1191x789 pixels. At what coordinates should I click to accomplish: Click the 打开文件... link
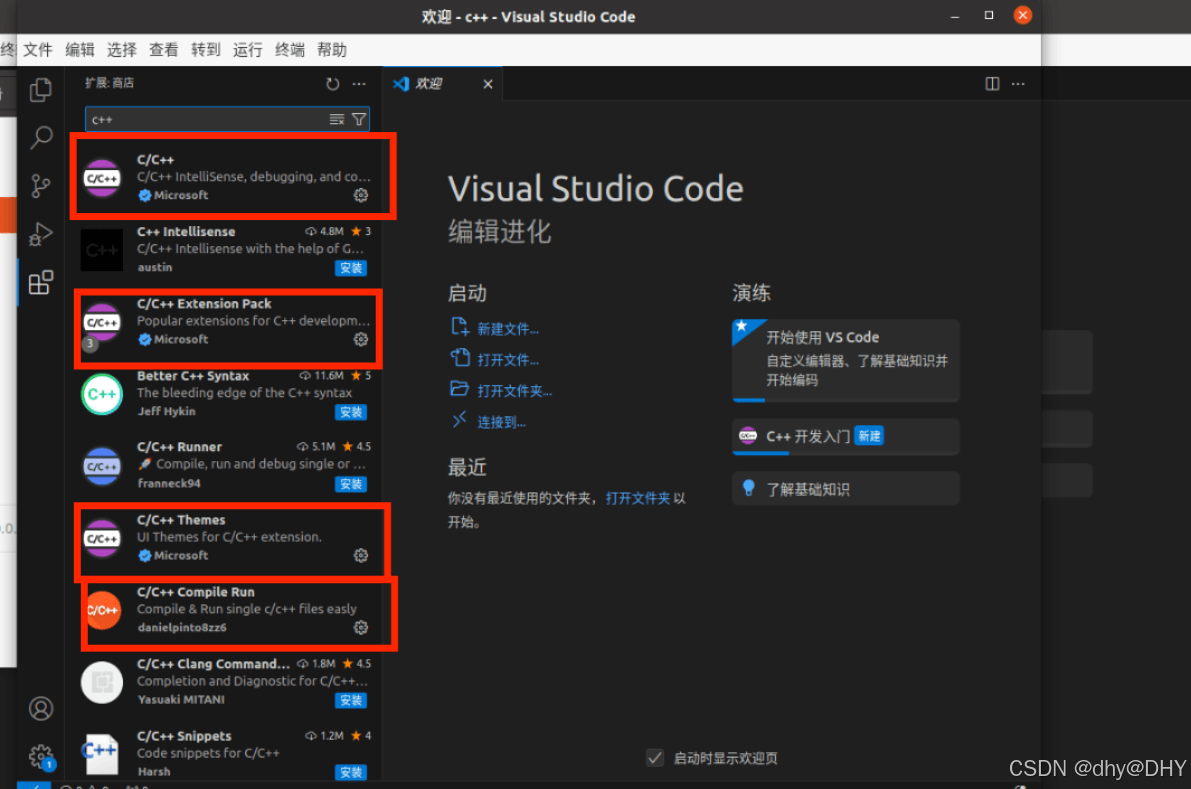[x=507, y=360]
